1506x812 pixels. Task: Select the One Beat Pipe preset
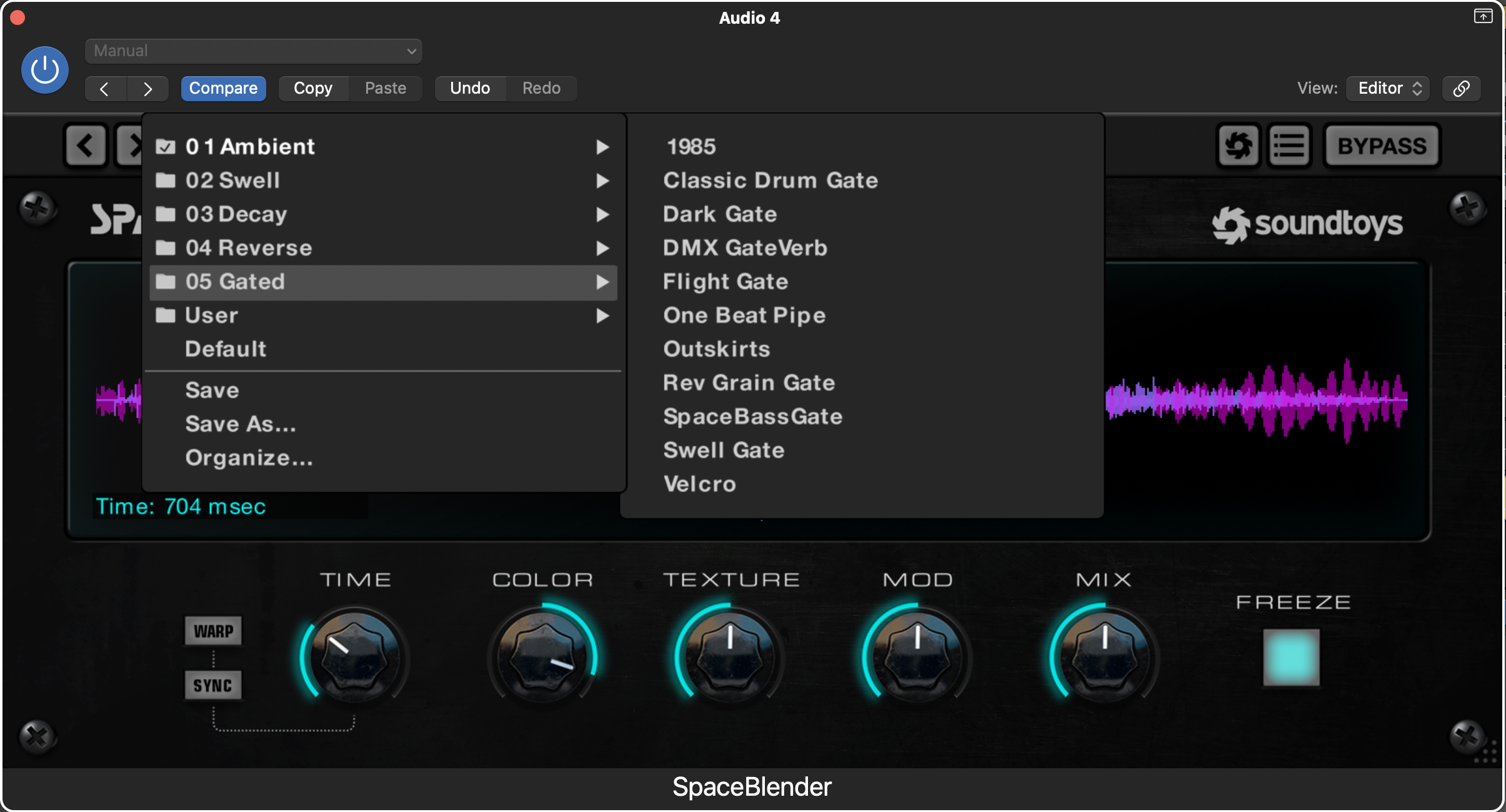pyautogui.click(x=744, y=315)
